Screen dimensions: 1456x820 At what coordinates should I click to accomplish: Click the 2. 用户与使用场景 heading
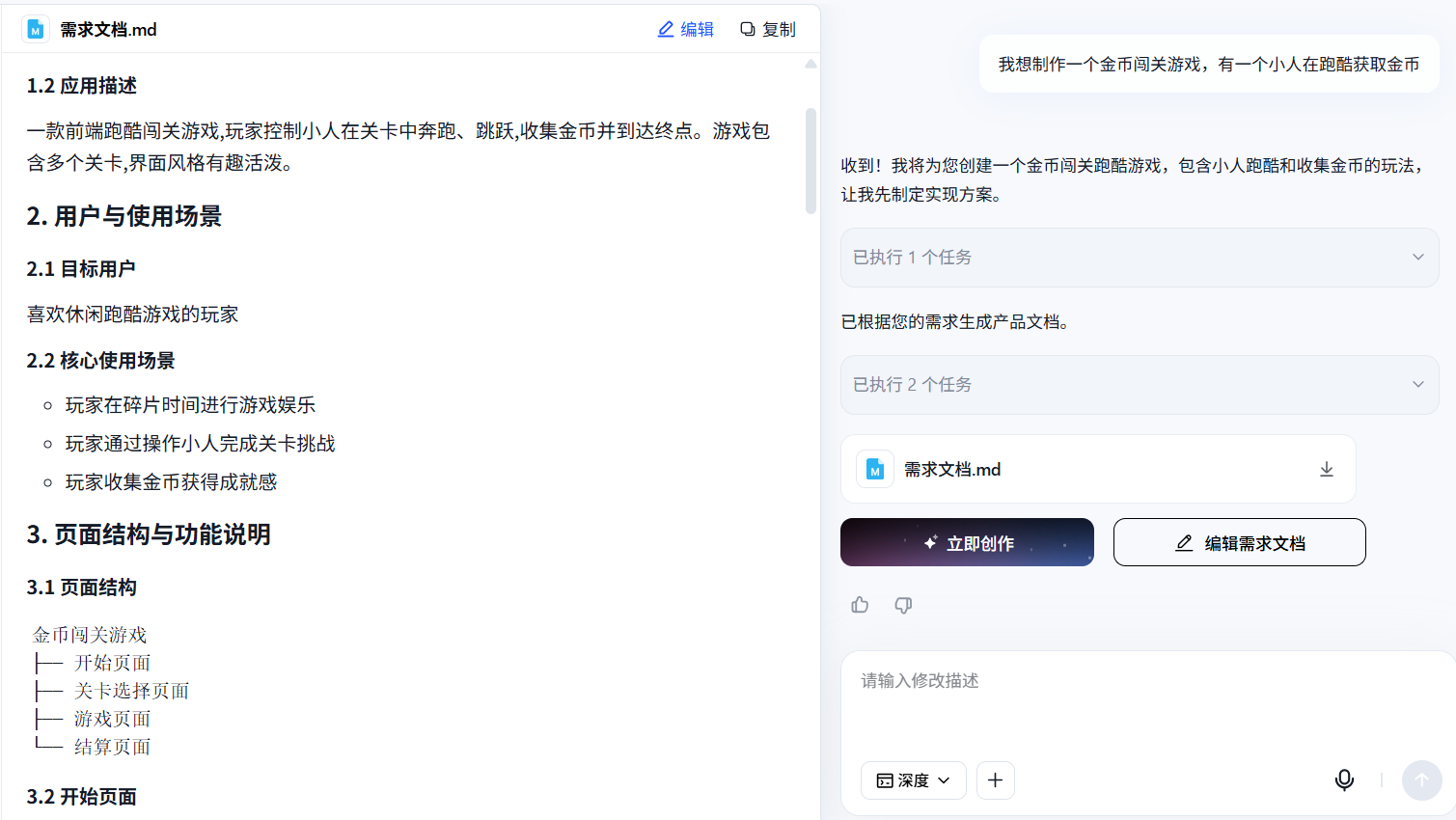(124, 216)
